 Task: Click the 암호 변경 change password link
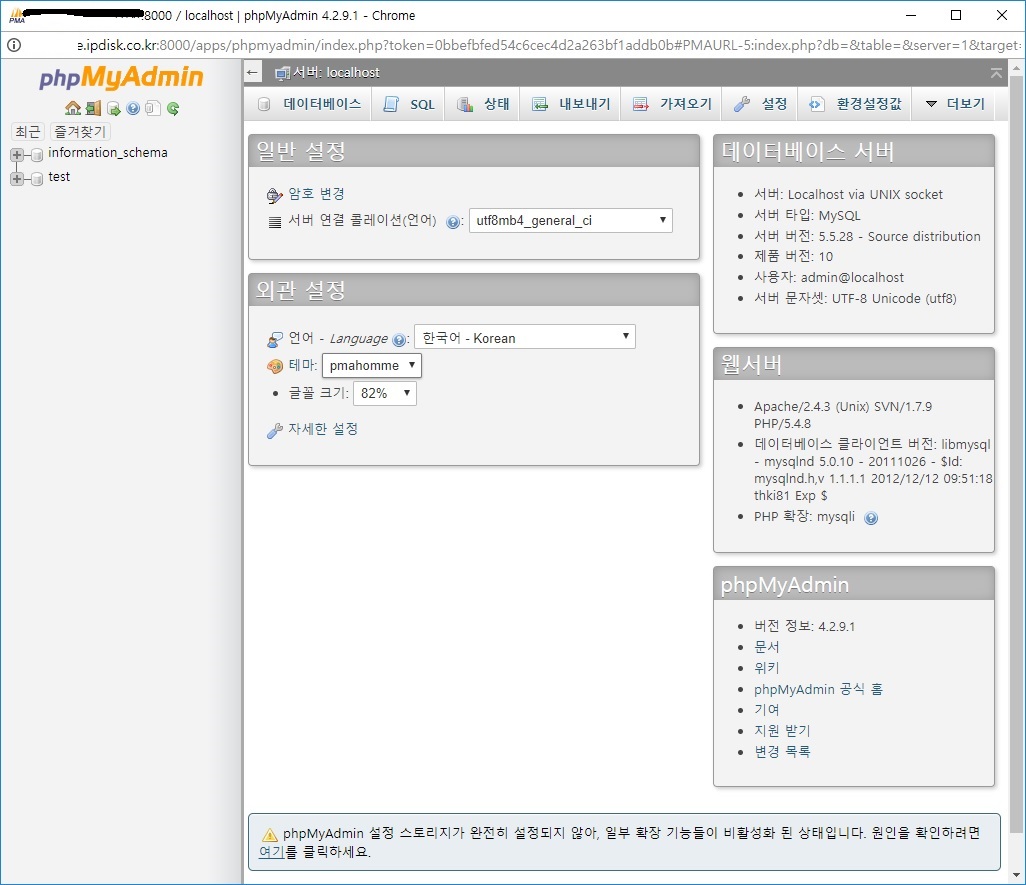point(317,194)
